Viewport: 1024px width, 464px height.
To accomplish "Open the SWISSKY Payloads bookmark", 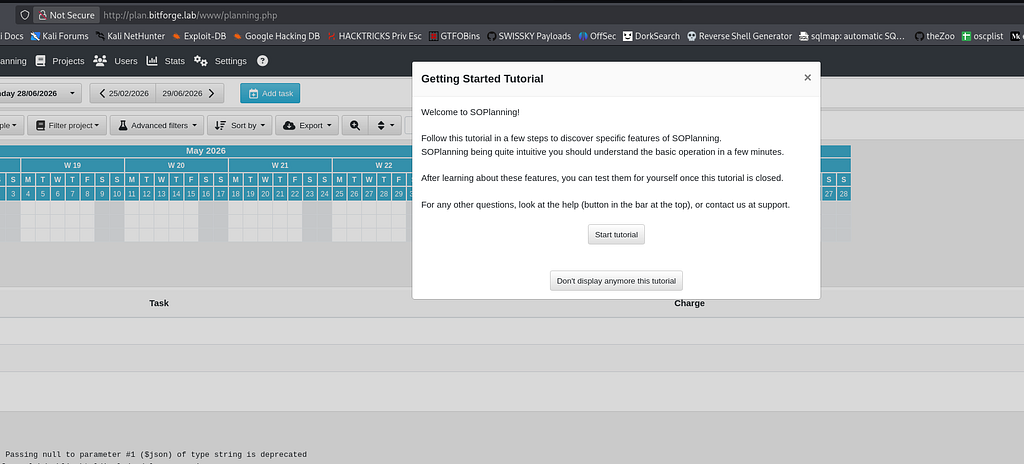I will click(x=529, y=37).
